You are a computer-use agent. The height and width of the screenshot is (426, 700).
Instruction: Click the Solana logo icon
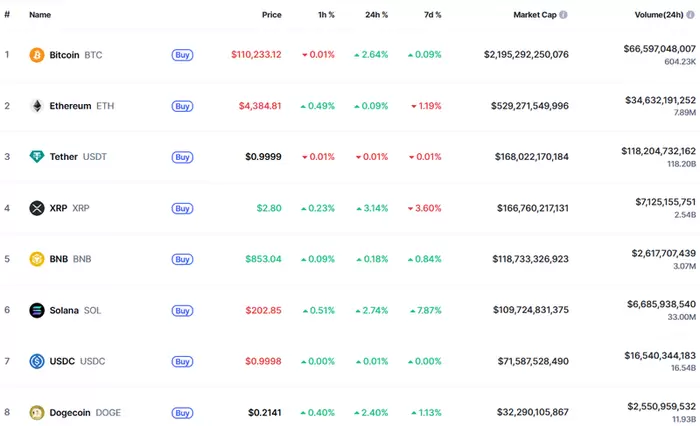pyautogui.click(x=37, y=310)
